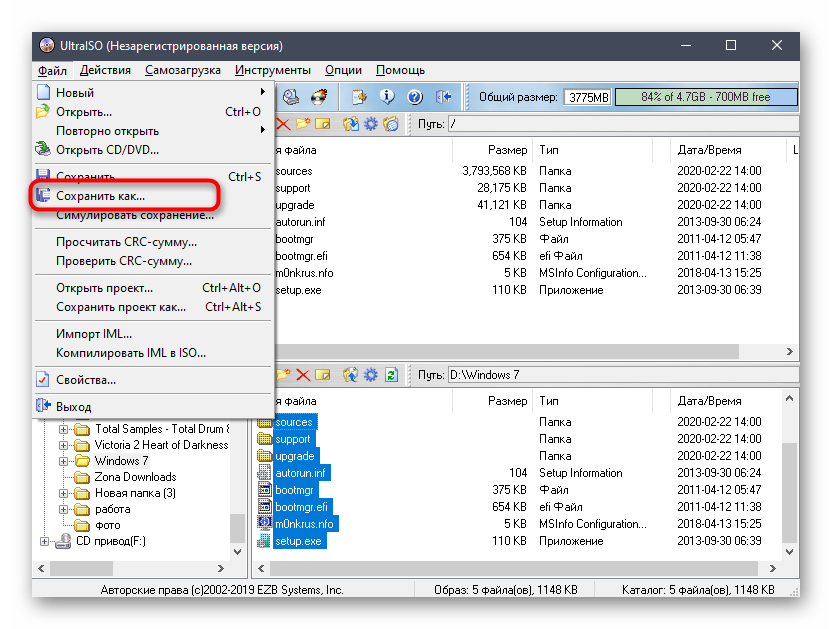This screenshot has width=832, height=629.
Task: Click the blue info icon in toolbar
Action: pyautogui.click(x=387, y=97)
